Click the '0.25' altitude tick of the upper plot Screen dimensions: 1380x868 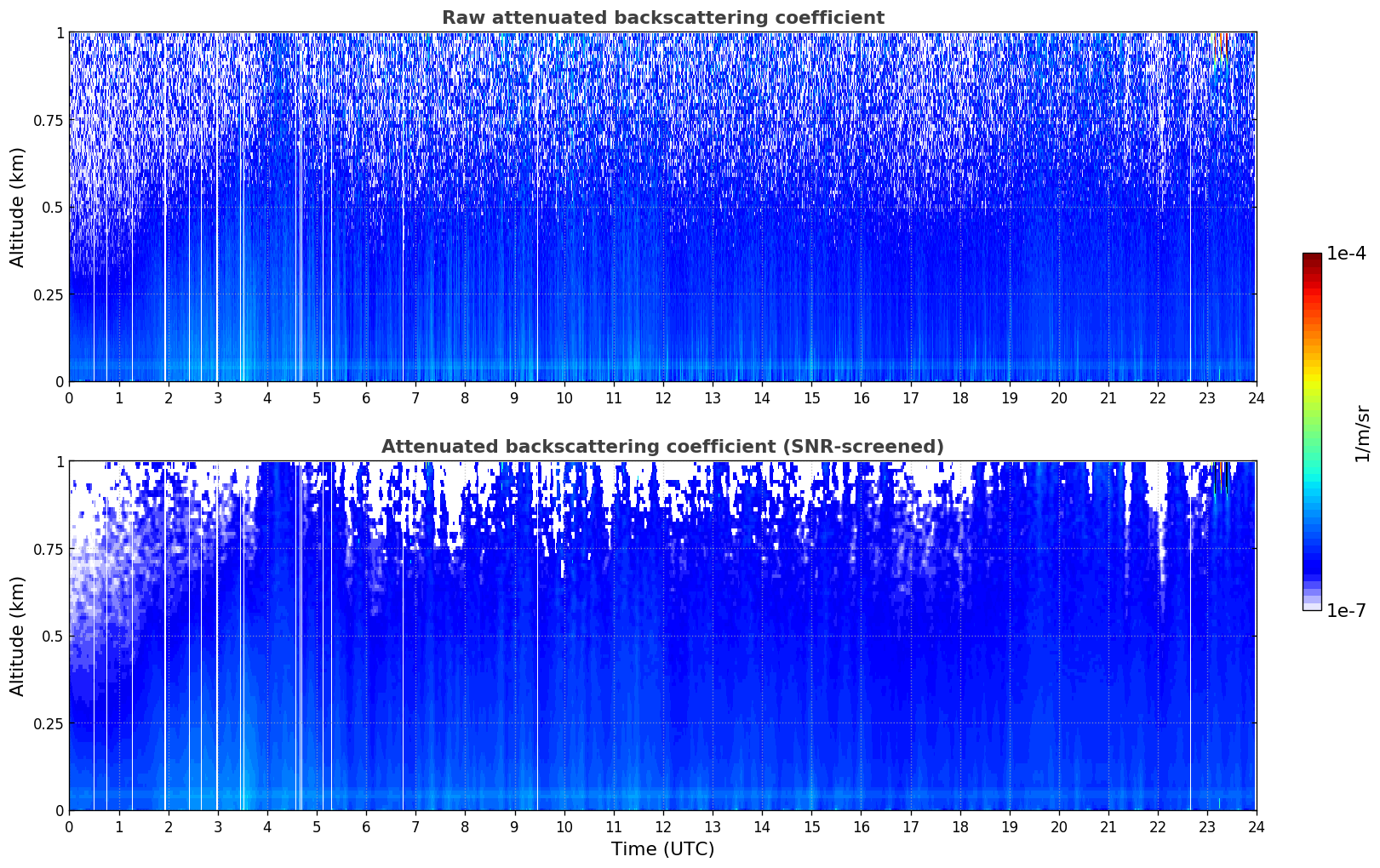(x=49, y=295)
